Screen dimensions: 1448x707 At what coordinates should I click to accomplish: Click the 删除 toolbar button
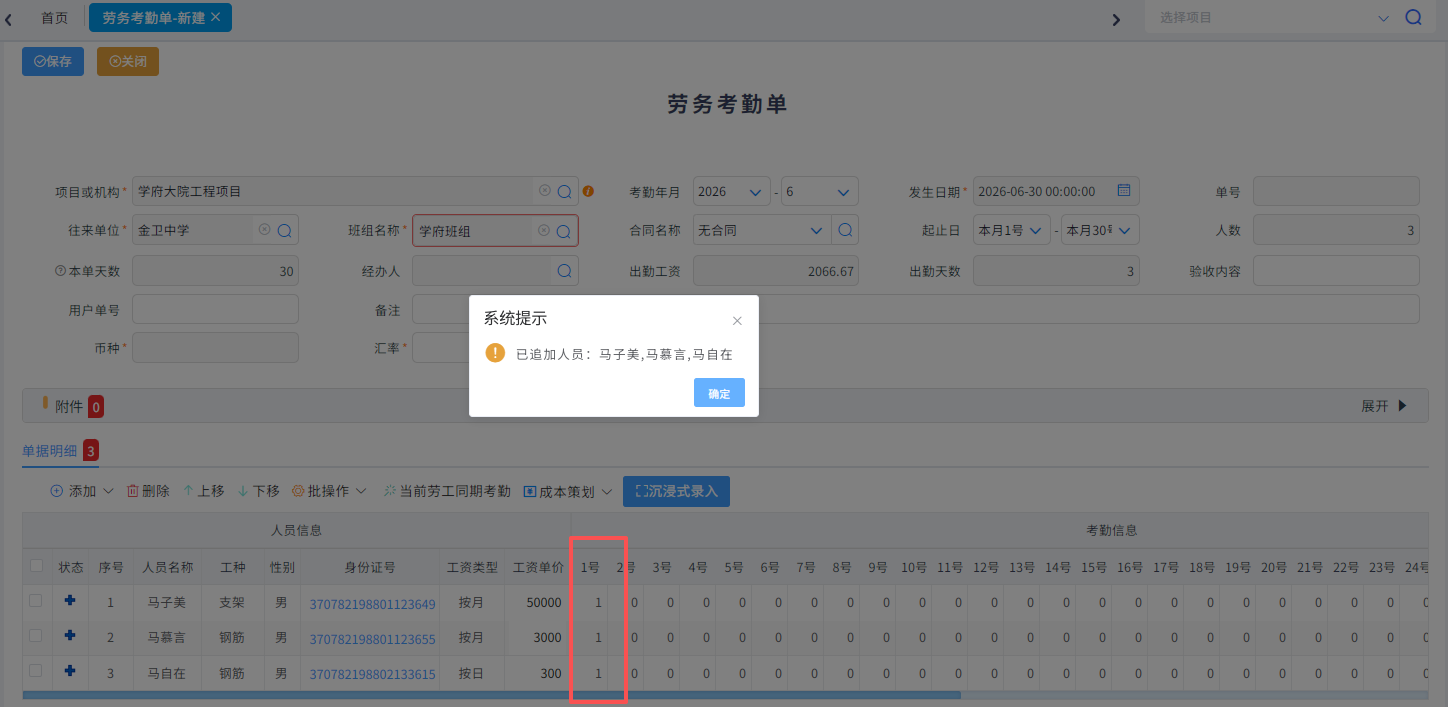click(148, 491)
